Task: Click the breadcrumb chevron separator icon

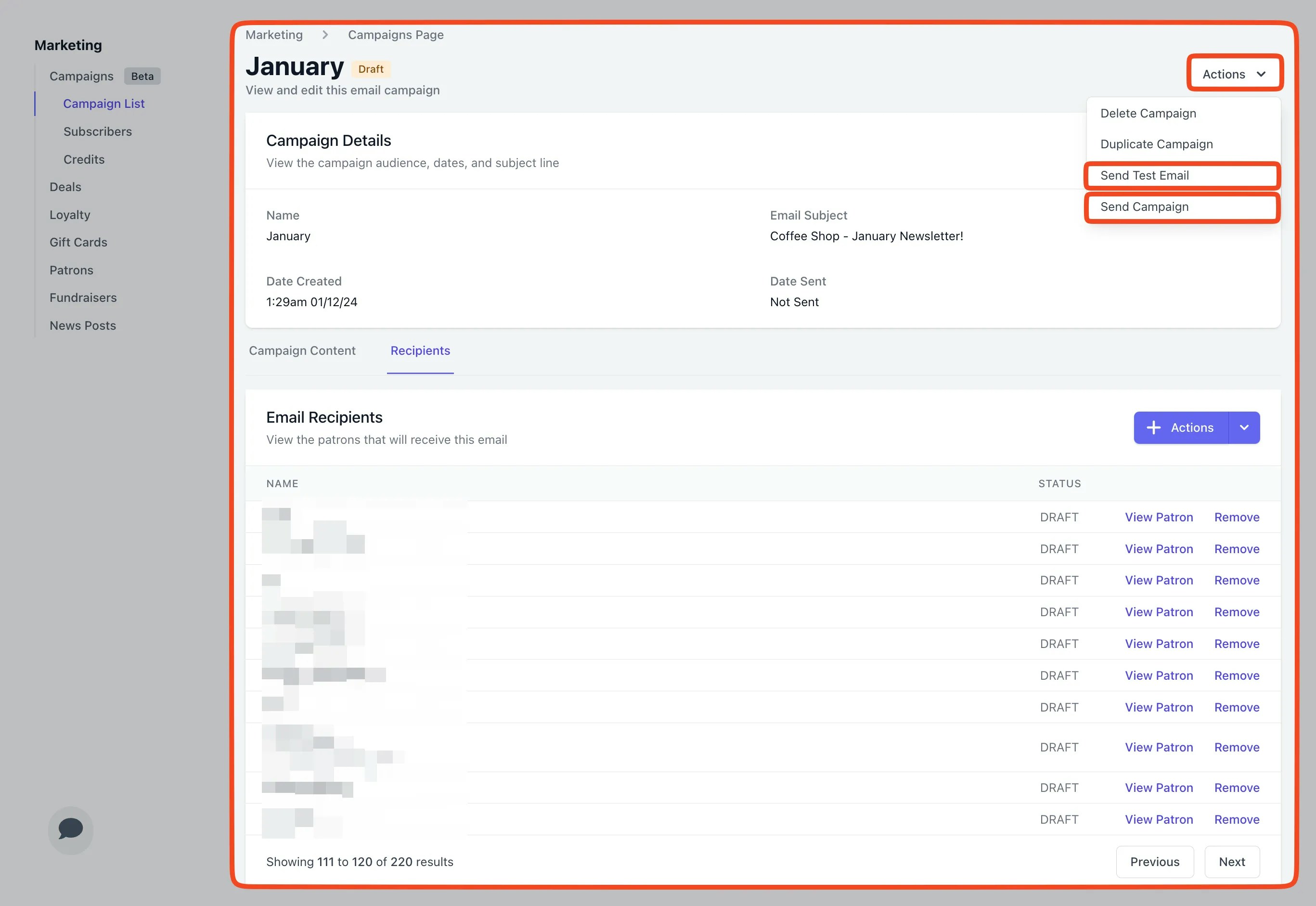Action: (325, 35)
